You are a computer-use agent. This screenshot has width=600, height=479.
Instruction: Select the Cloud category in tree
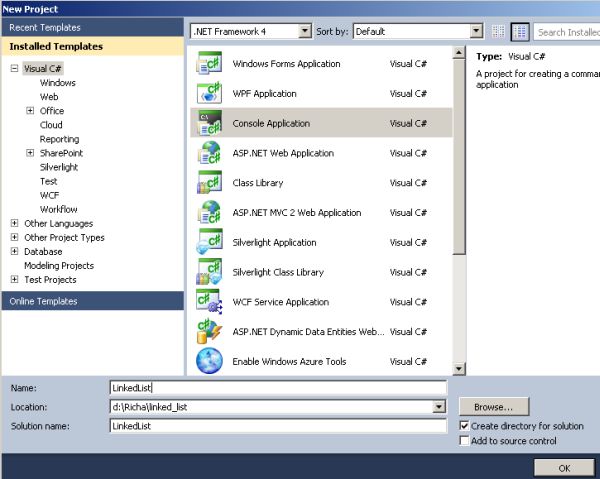(x=51, y=125)
